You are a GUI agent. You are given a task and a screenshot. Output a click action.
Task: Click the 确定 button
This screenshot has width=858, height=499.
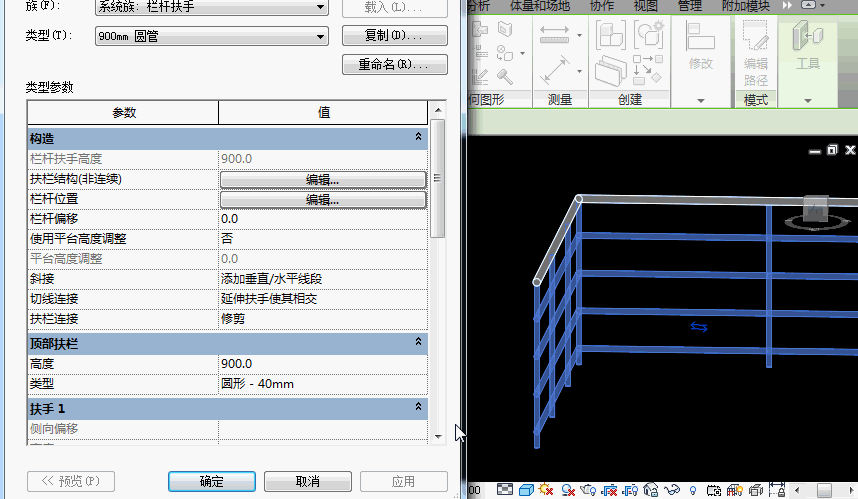coord(212,481)
